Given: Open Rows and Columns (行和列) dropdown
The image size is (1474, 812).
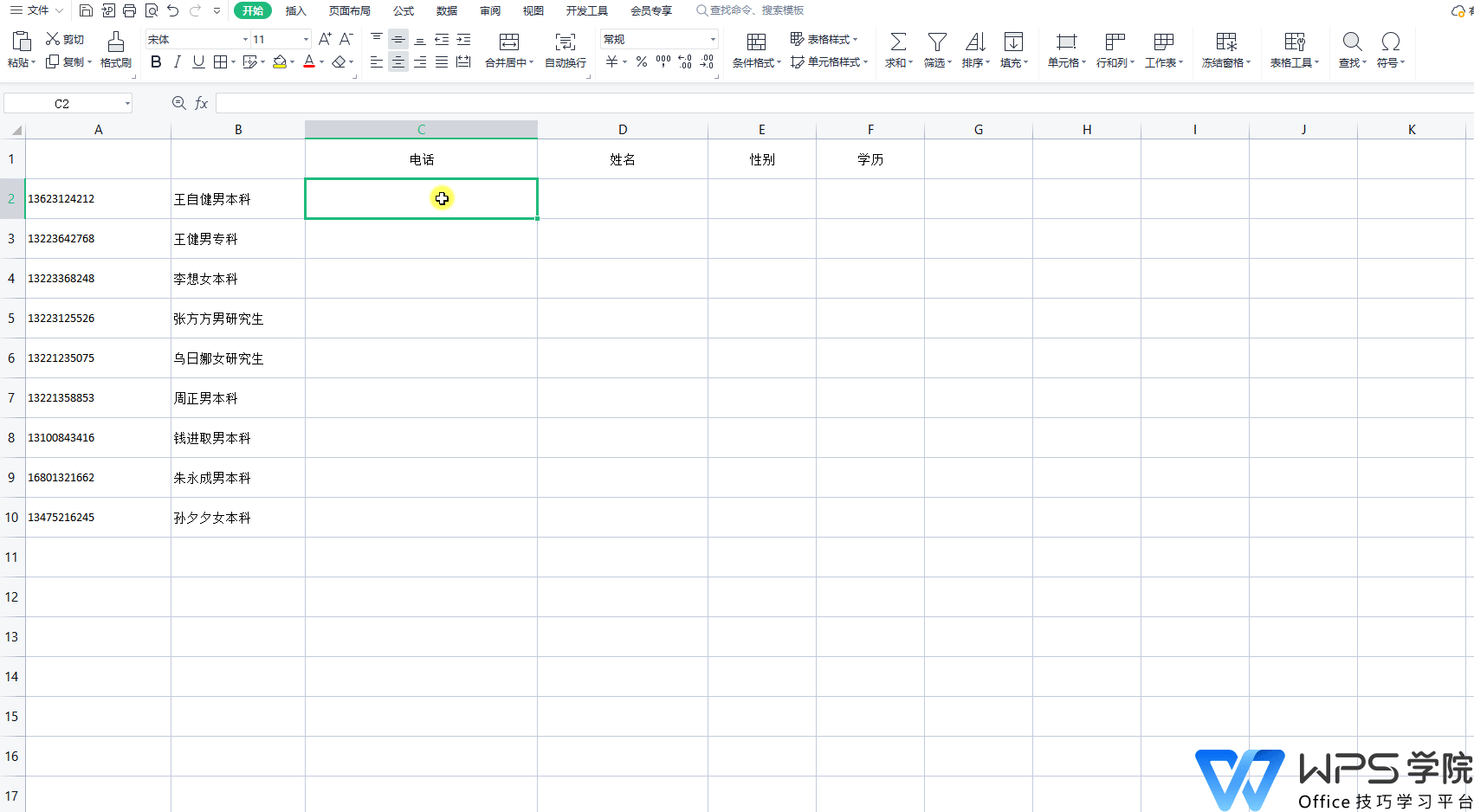Looking at the screenshot, I should (1115, 50).
